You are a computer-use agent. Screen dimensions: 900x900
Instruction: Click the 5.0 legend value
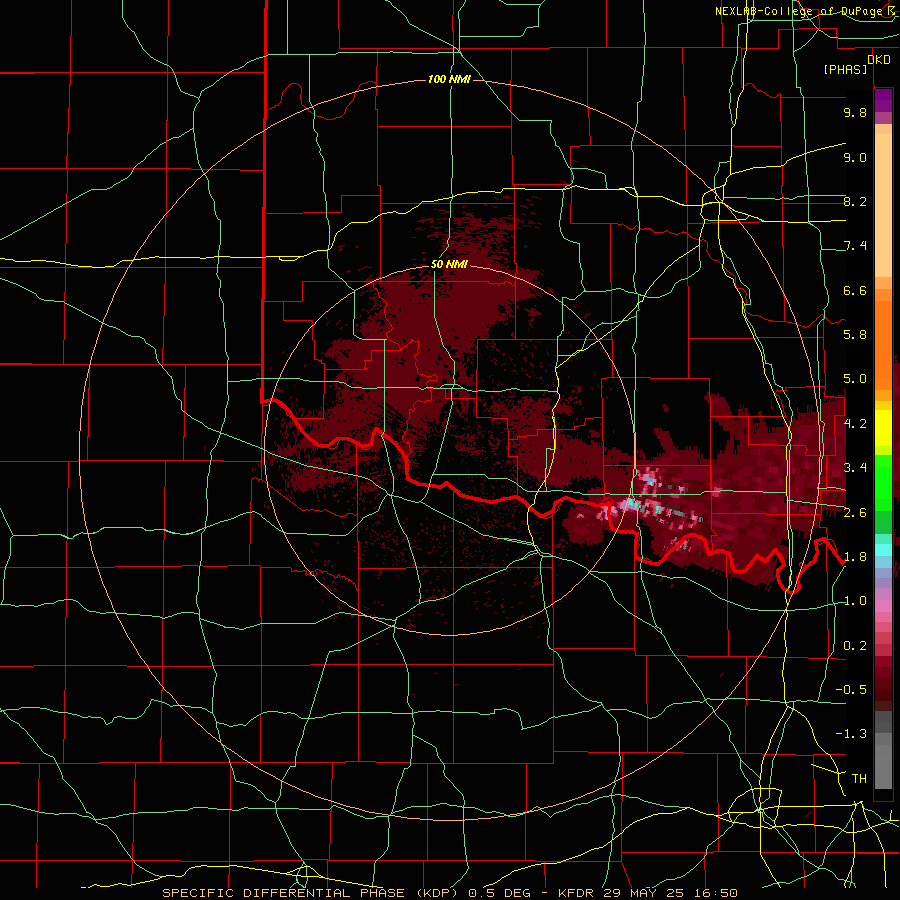point(855,379)
